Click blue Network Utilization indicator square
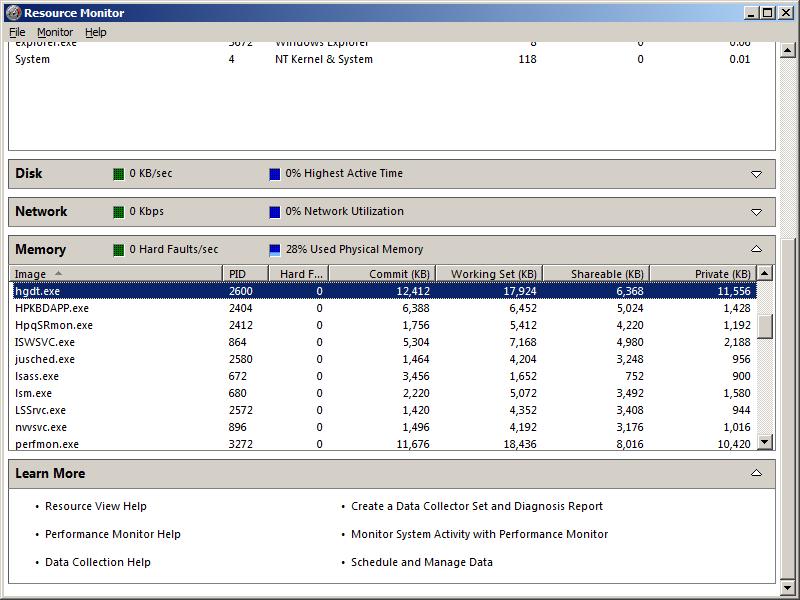800x600 pixels. (x=275, y=212)
